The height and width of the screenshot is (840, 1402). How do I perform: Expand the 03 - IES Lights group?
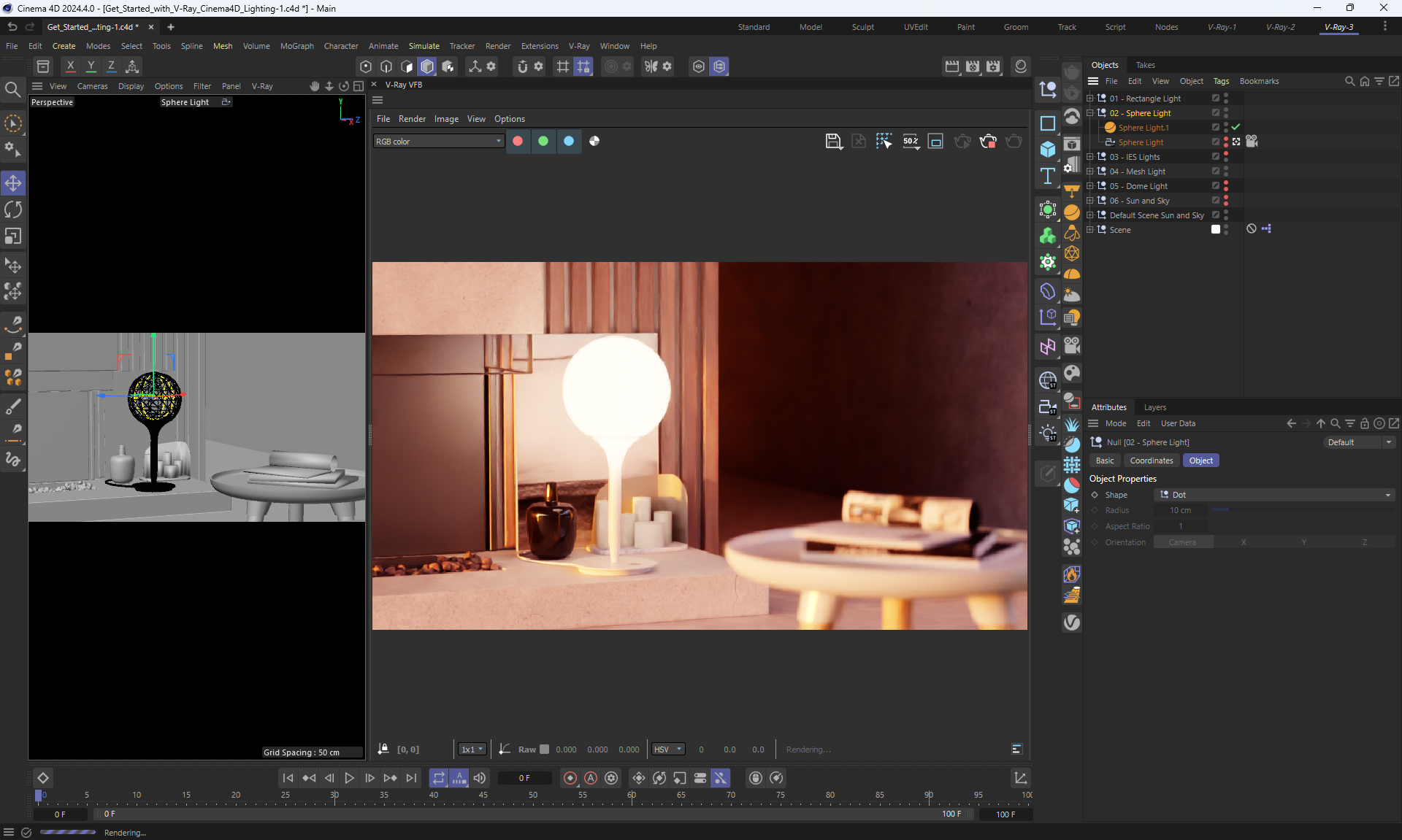coord(1090,157)
